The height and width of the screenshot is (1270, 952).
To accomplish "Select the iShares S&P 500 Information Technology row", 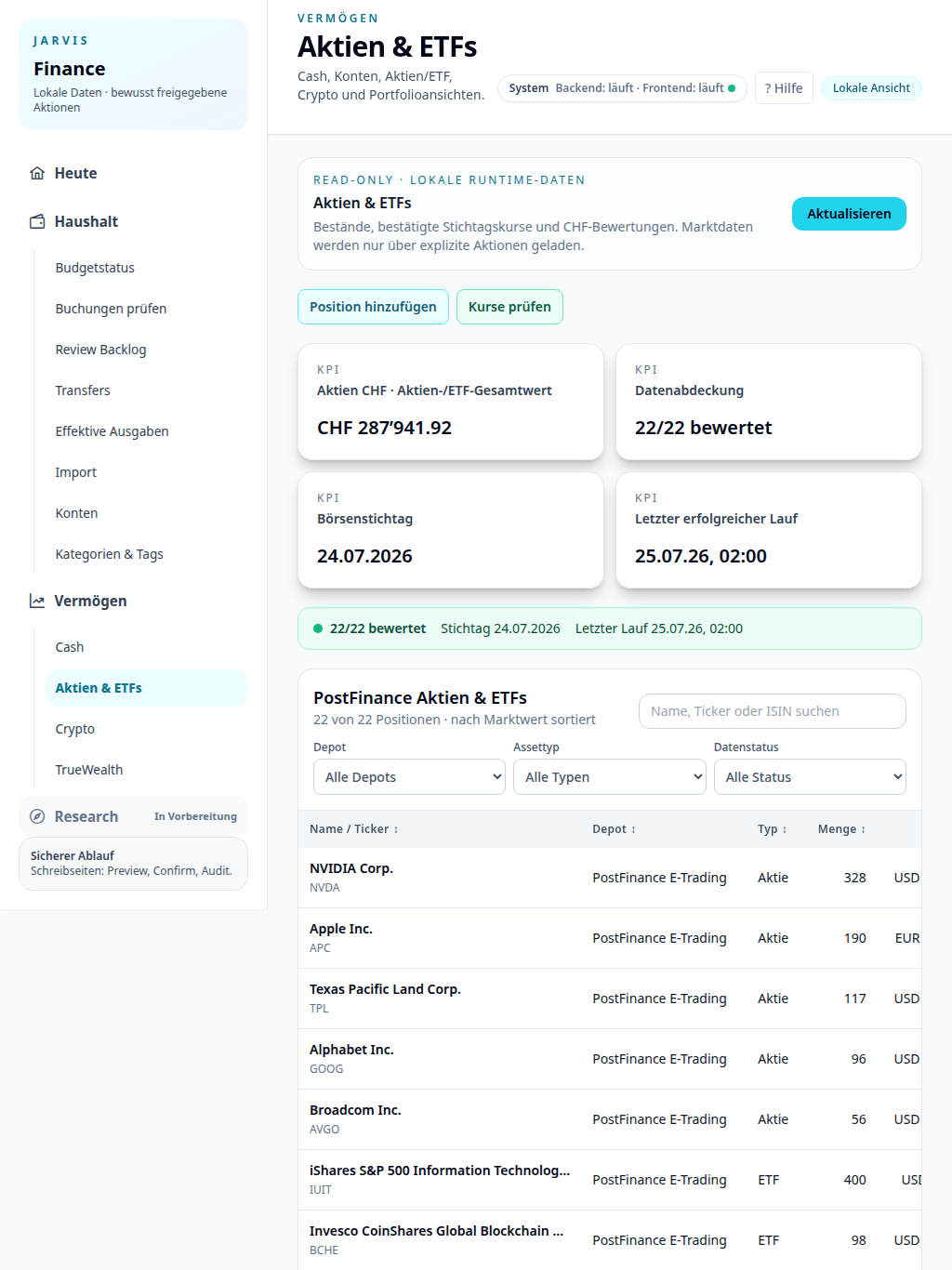I will 610,1180.
